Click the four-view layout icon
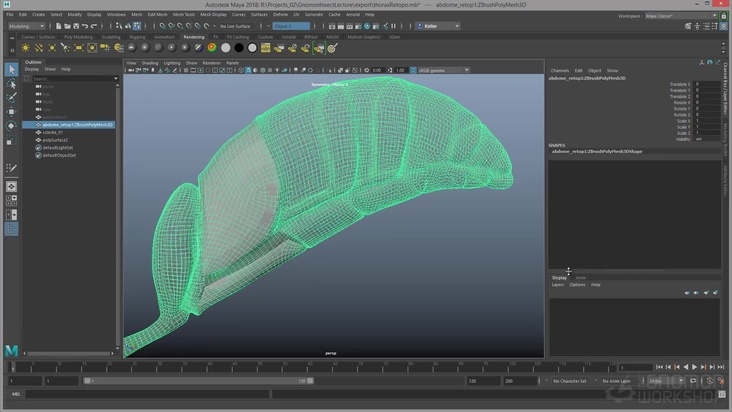 [x=11, y=201]
